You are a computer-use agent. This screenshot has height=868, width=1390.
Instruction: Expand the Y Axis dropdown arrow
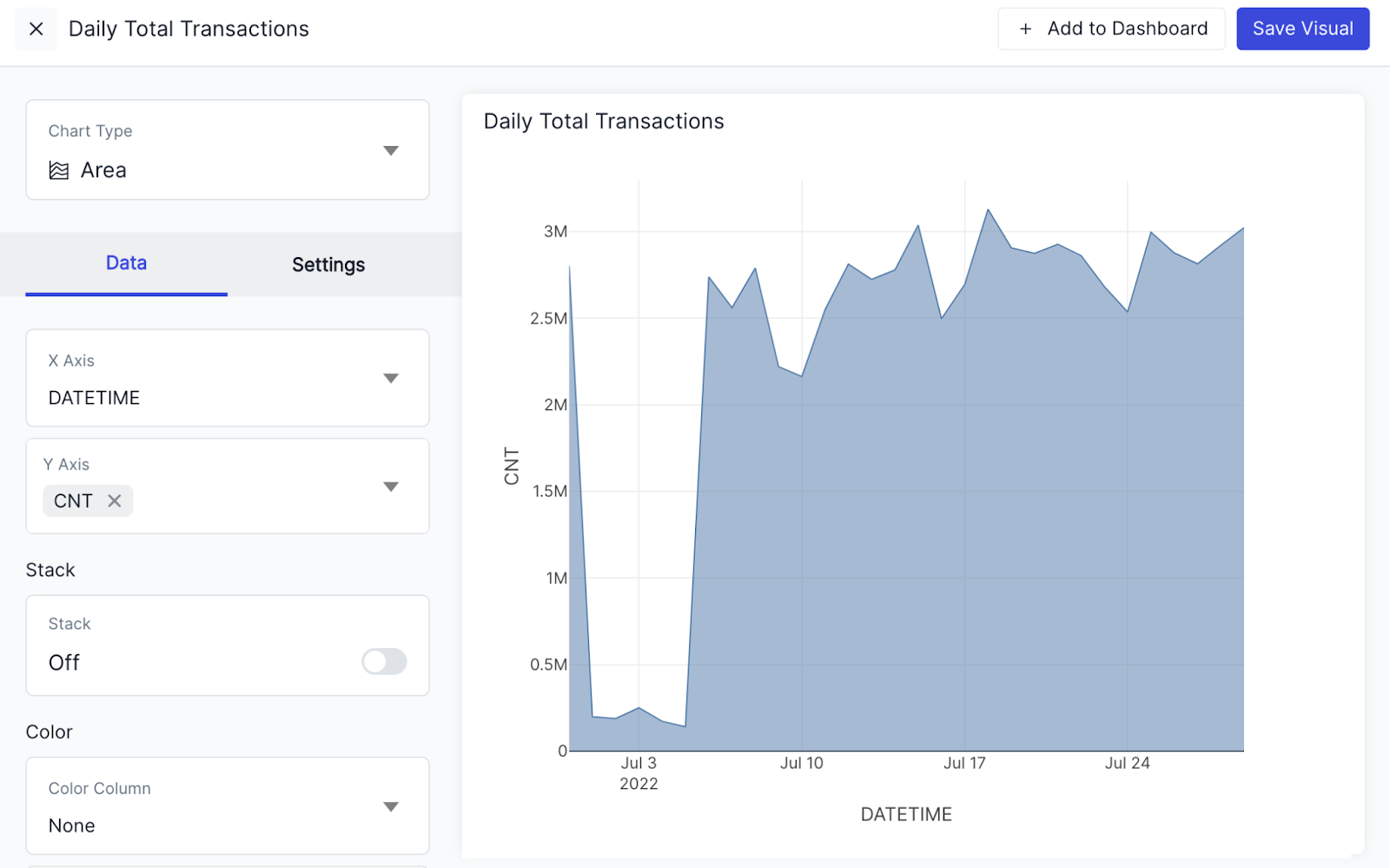pos(391,487)
